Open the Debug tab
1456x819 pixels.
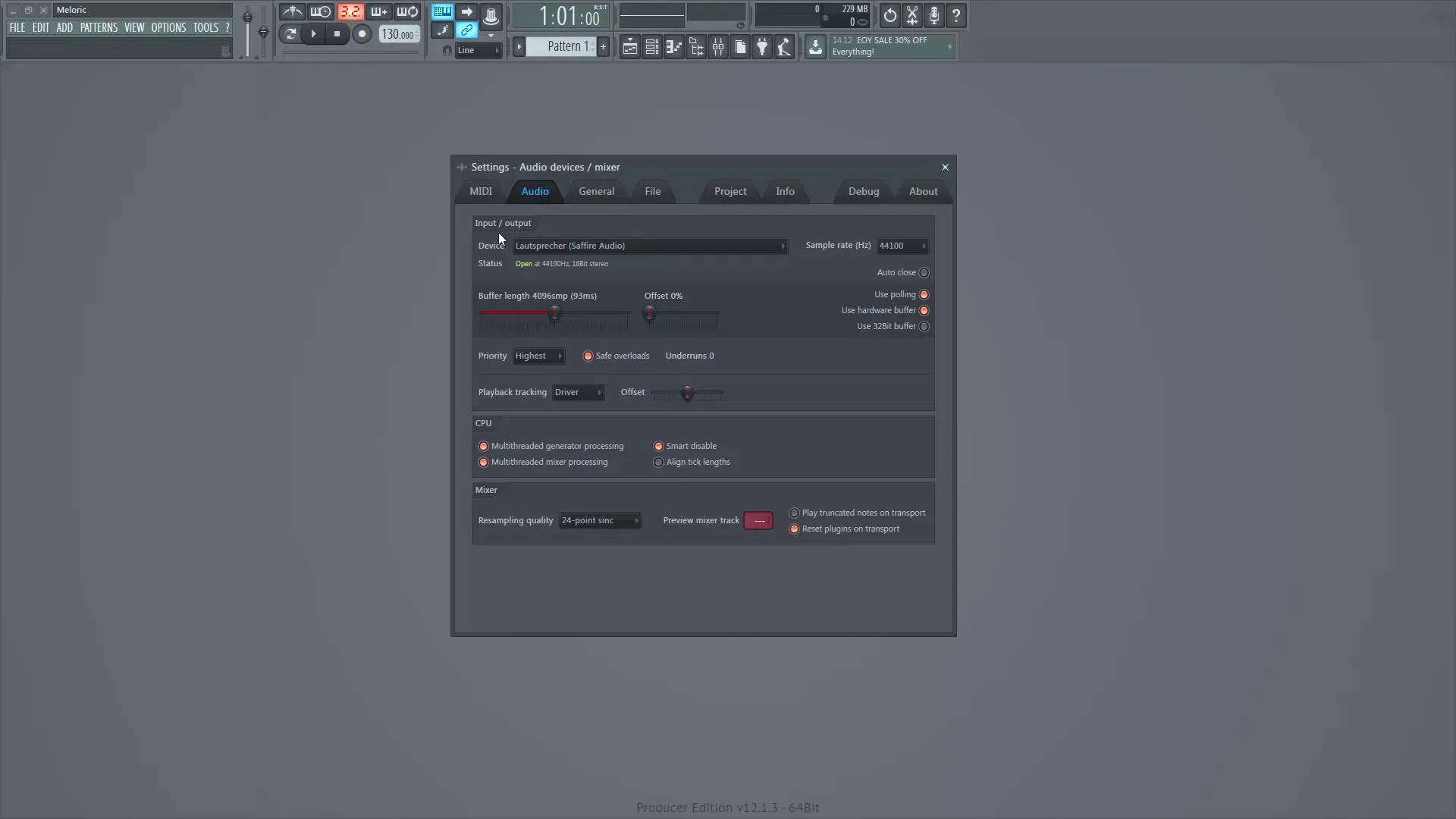click(864, 191)
